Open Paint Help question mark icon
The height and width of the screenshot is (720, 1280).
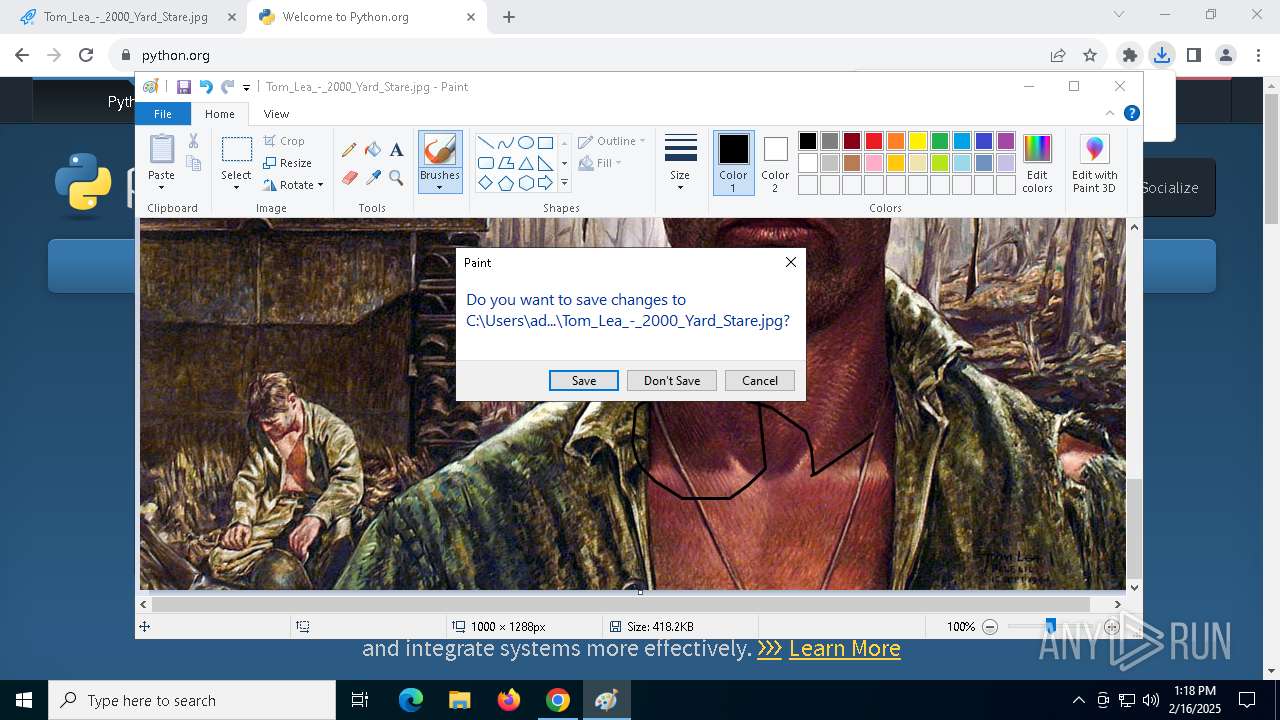click(1131, 113)
